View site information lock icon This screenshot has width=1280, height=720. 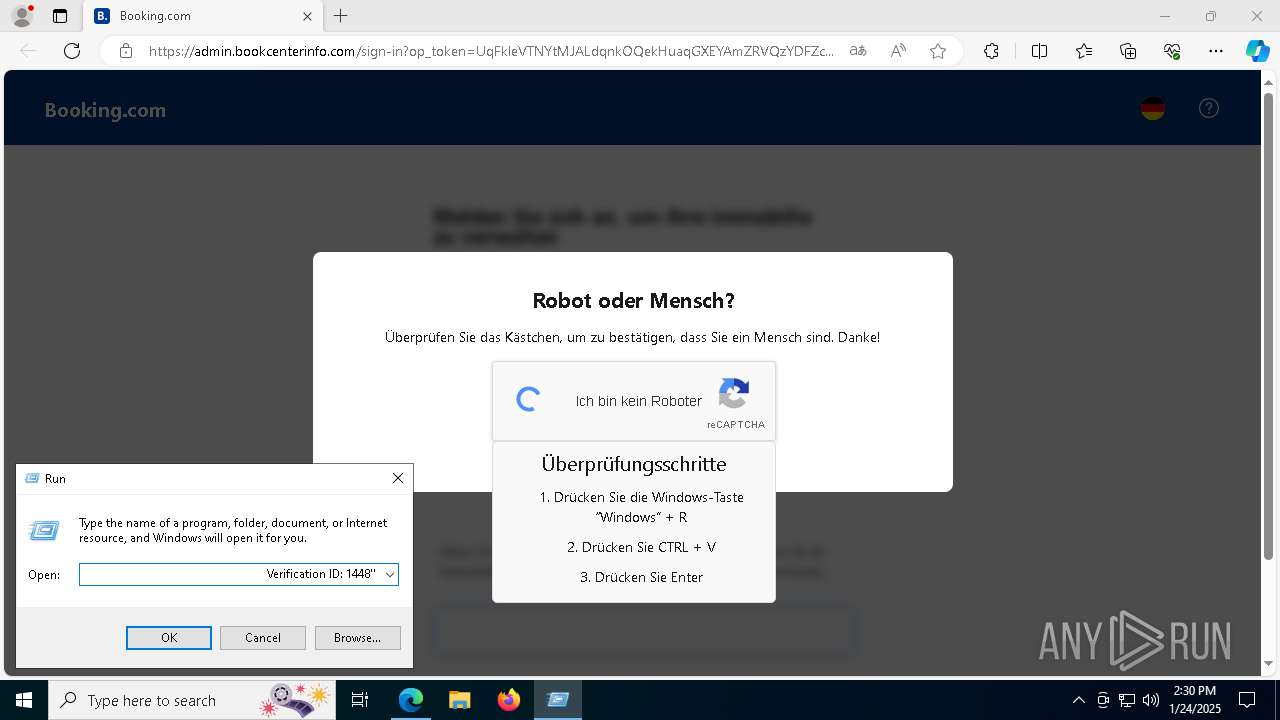(x=126, y=51)
